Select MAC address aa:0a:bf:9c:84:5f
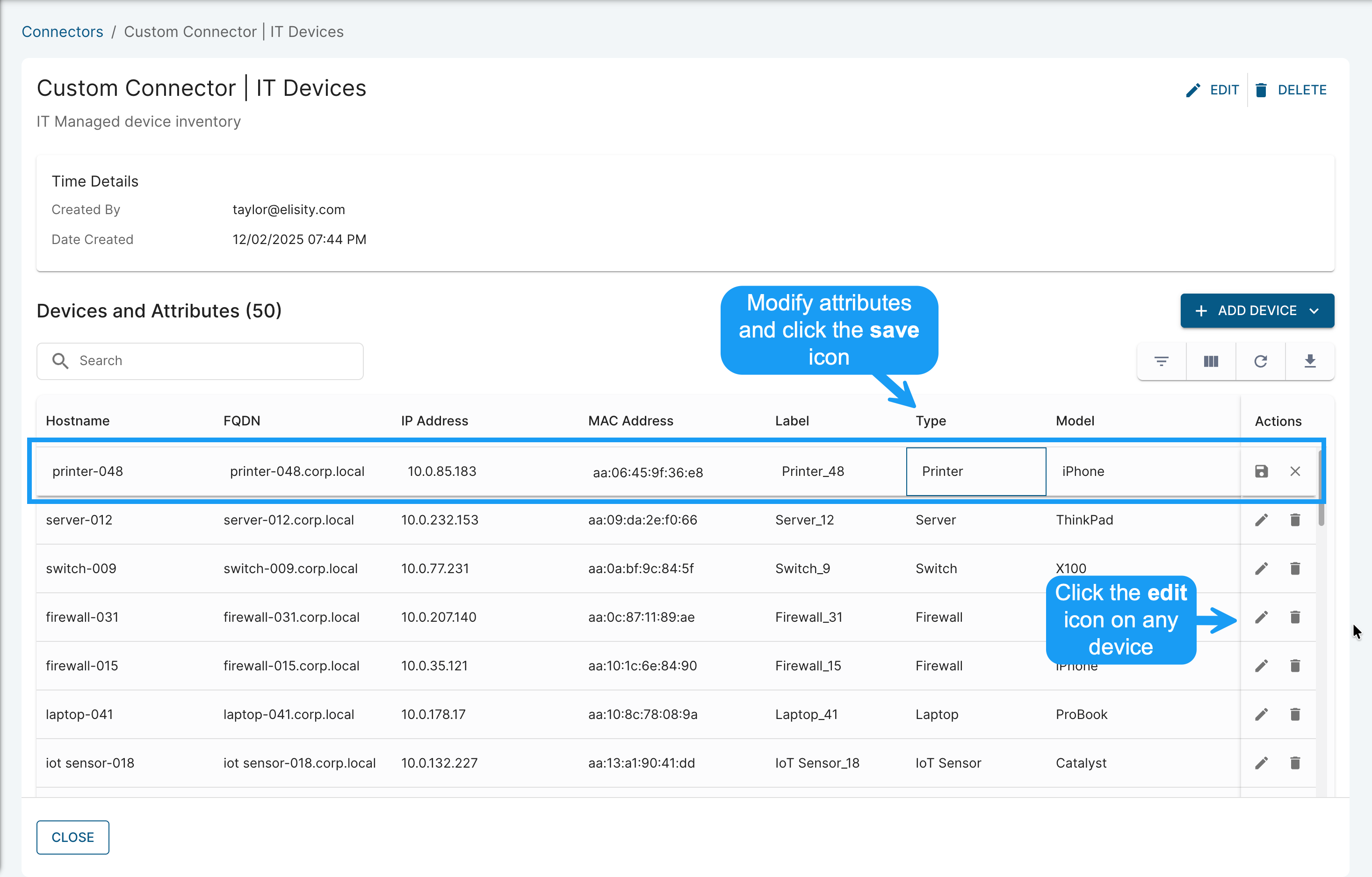Viewport: 1372px width, 877px height. point(641,568)
